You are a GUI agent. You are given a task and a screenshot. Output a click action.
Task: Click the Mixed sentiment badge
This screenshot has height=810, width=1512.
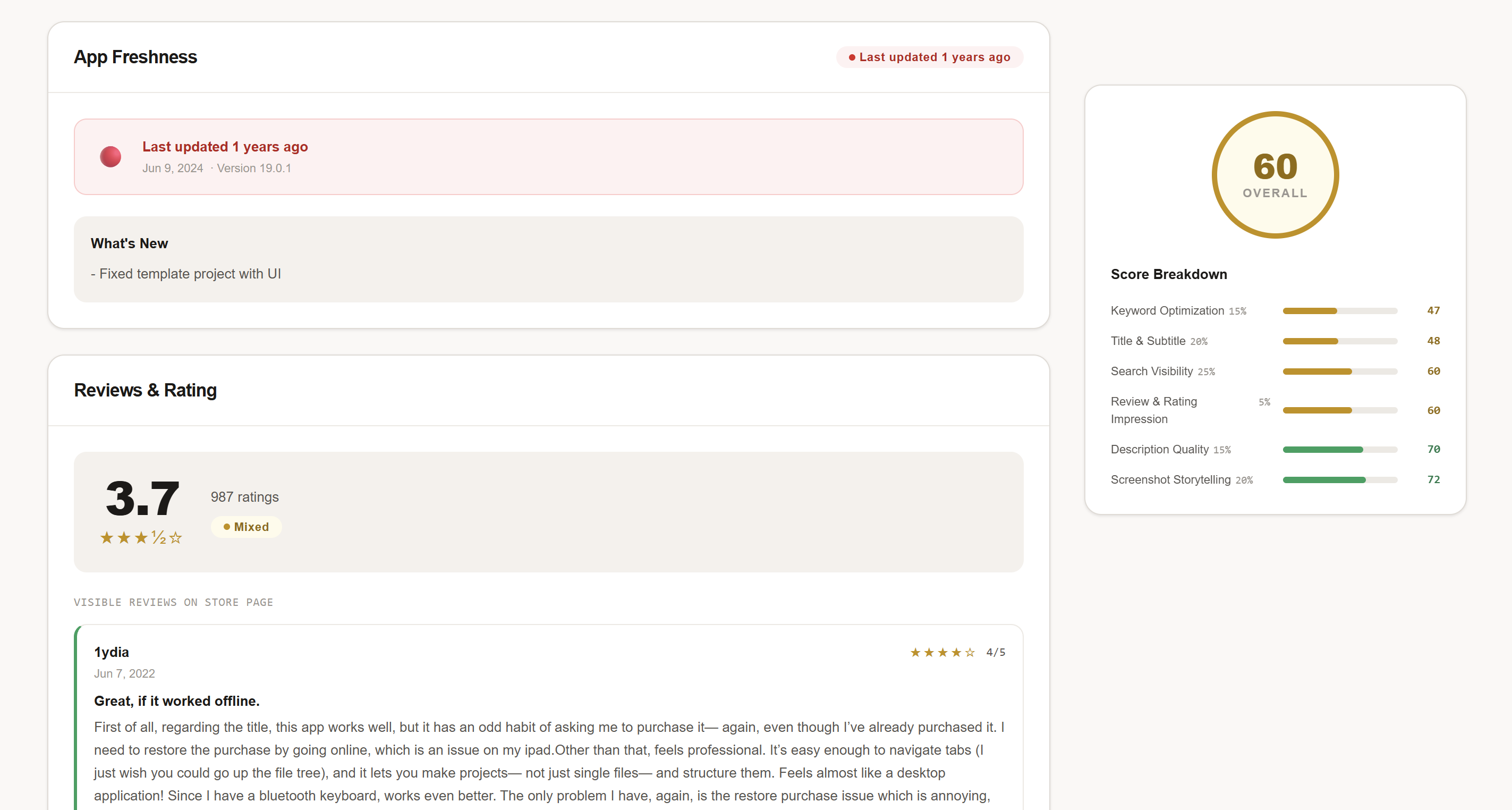click(x=246, y=527)
